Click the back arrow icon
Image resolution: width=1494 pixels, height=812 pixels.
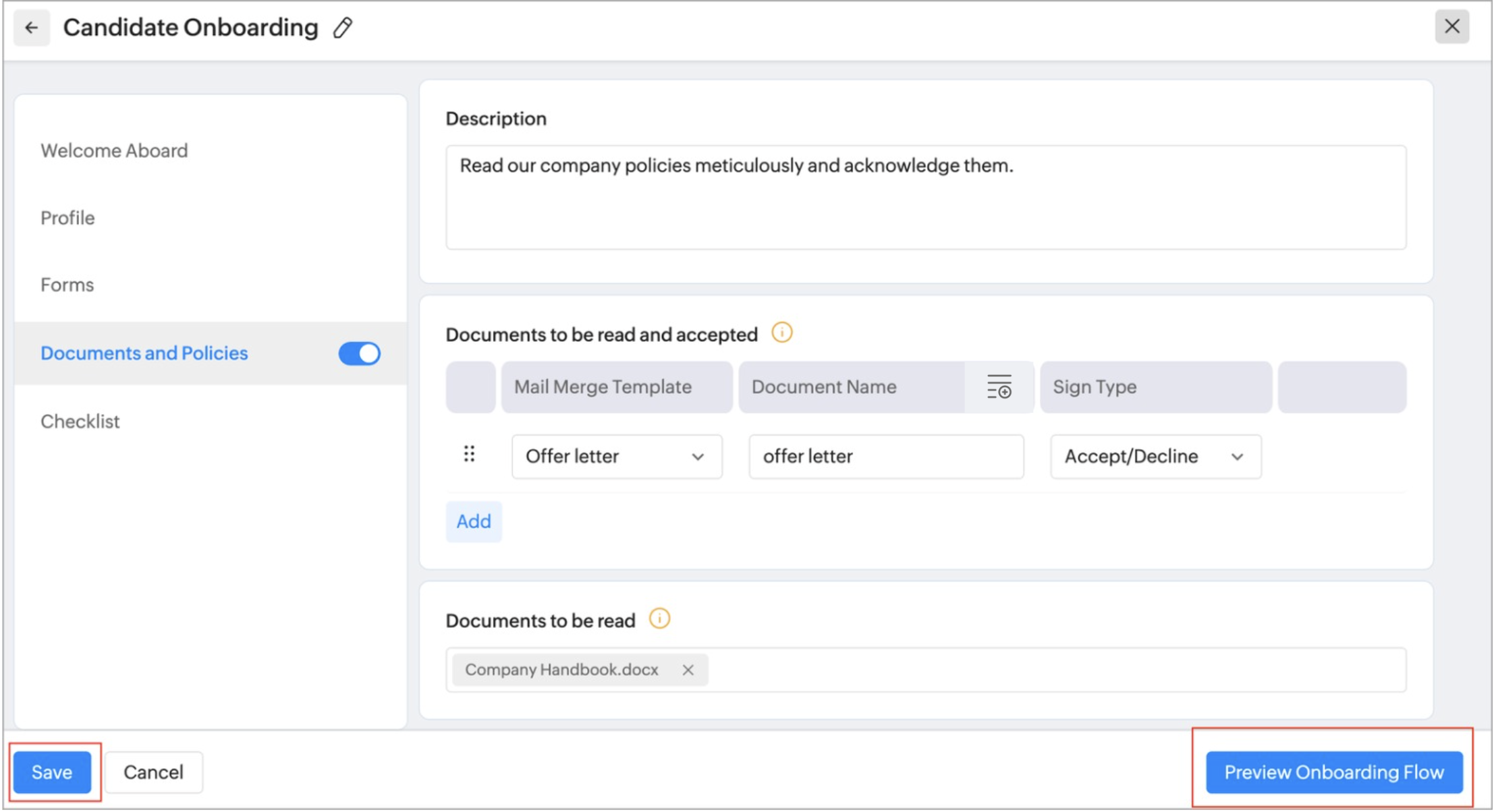[31, 28]
